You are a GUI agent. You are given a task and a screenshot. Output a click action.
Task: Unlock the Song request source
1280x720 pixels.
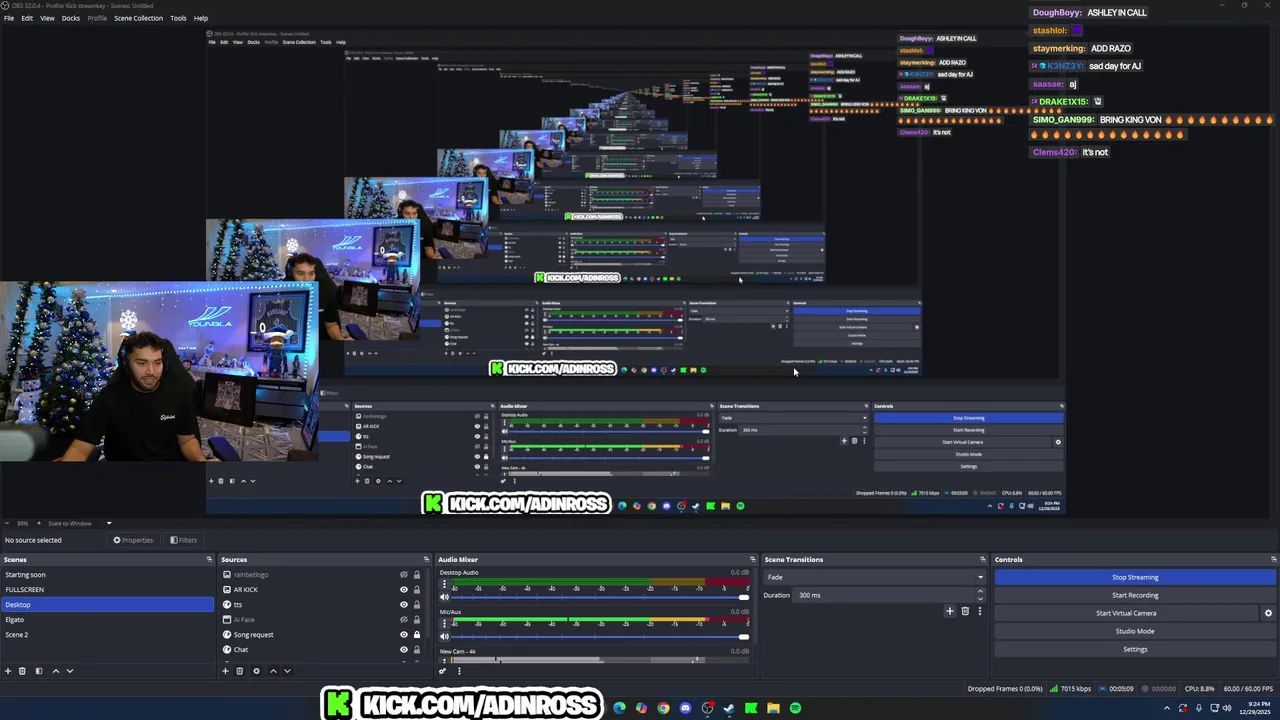[x=417, y=634]
